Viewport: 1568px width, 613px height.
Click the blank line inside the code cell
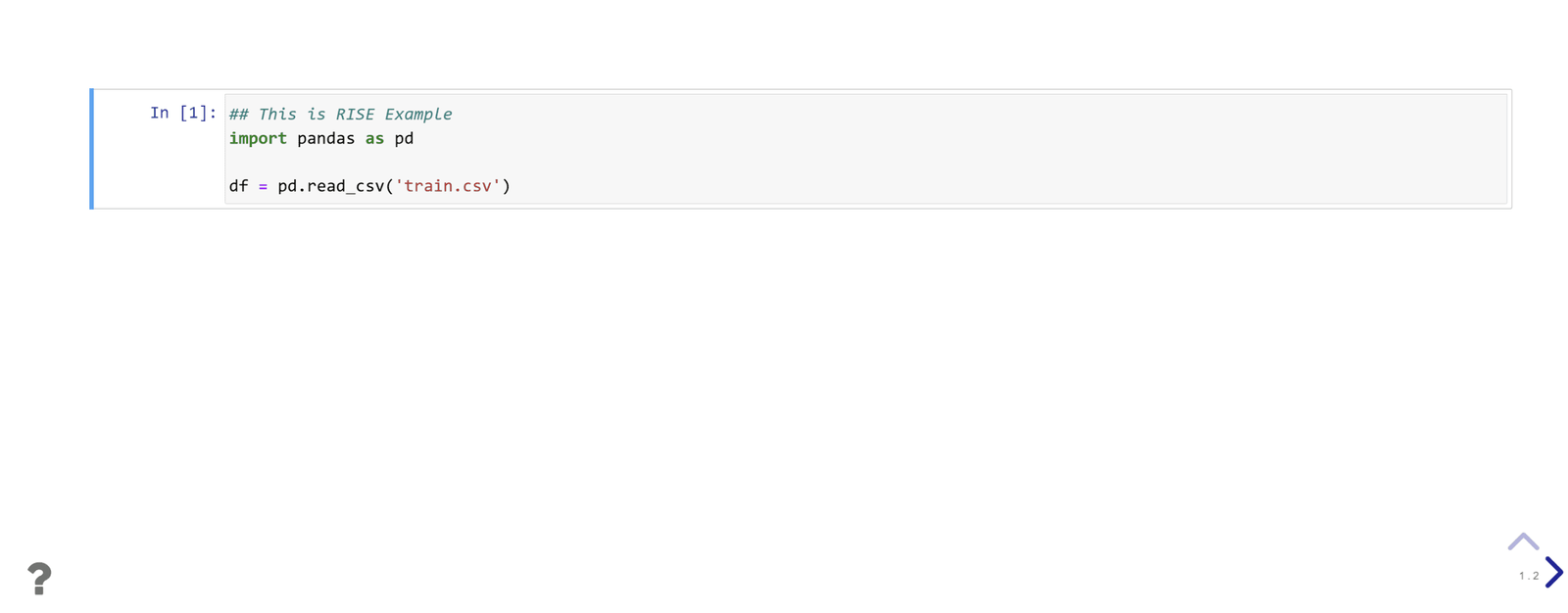(865, 162)
